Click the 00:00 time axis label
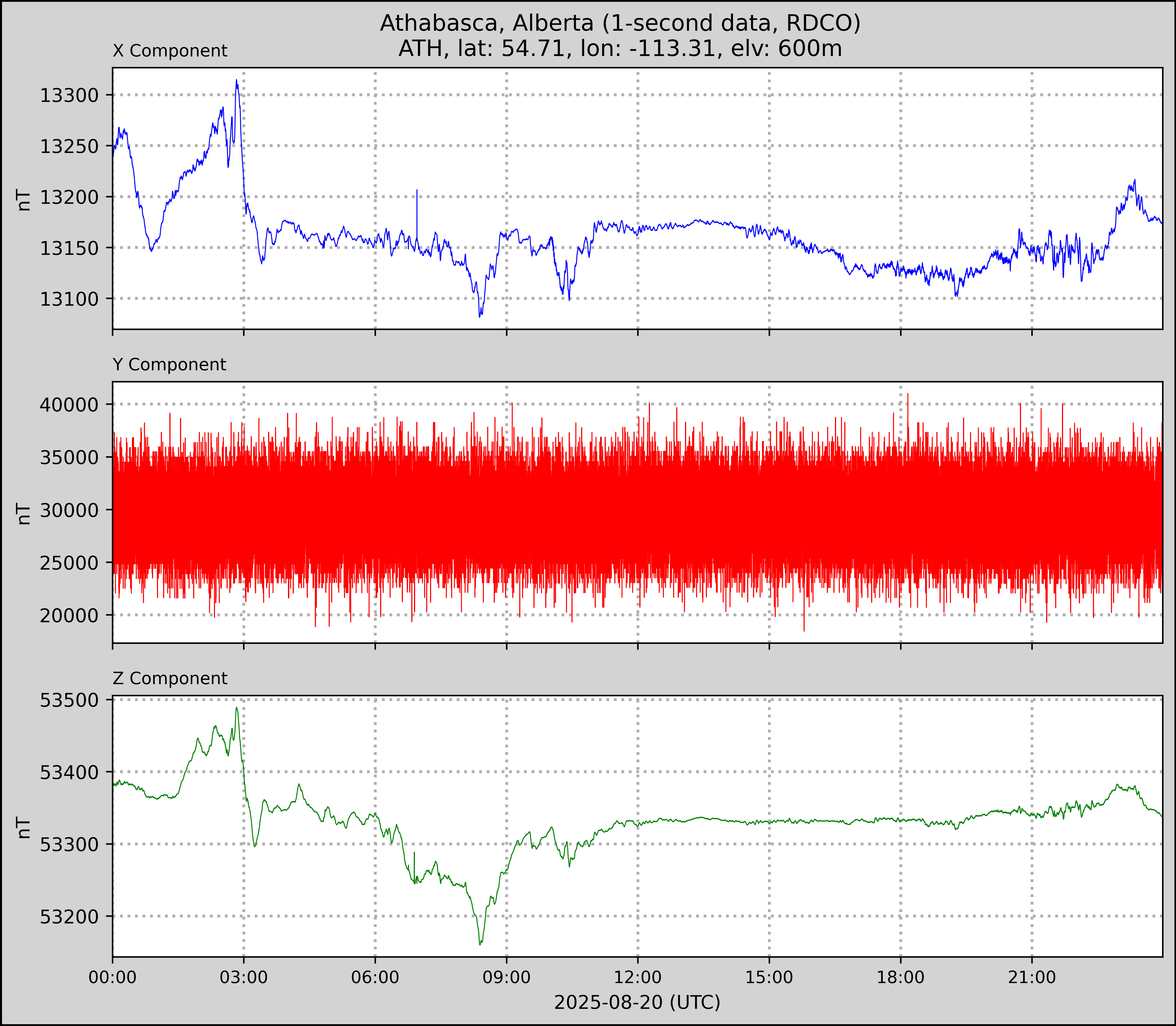The image size is (1176, 1026). coord(113,977)
